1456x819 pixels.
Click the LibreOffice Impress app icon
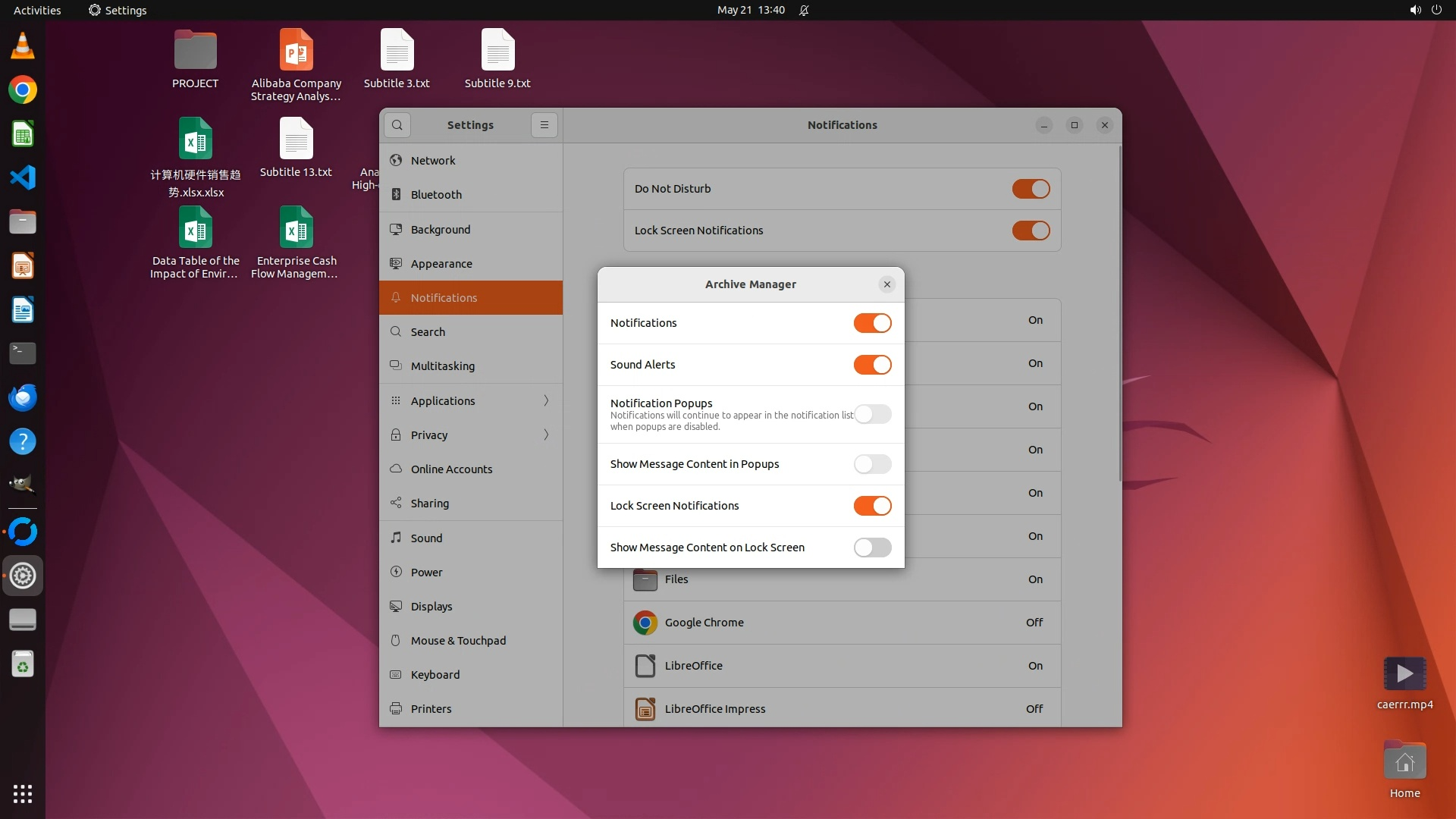pyautogui.click(x=645, y=709)
